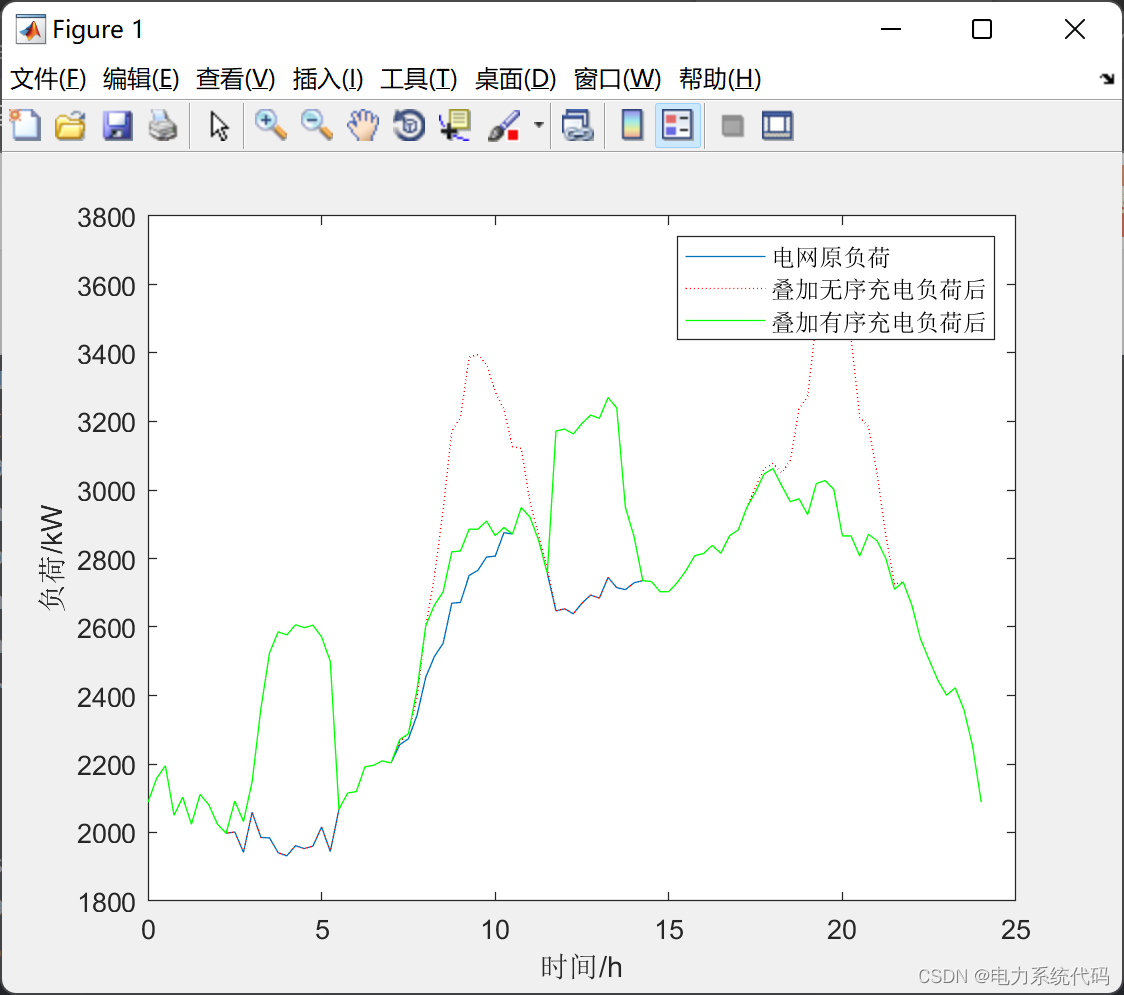This screenshot has height=995, width=1124.
Task: Click the y-axis tick label 3000
Action: click(106, 491)
